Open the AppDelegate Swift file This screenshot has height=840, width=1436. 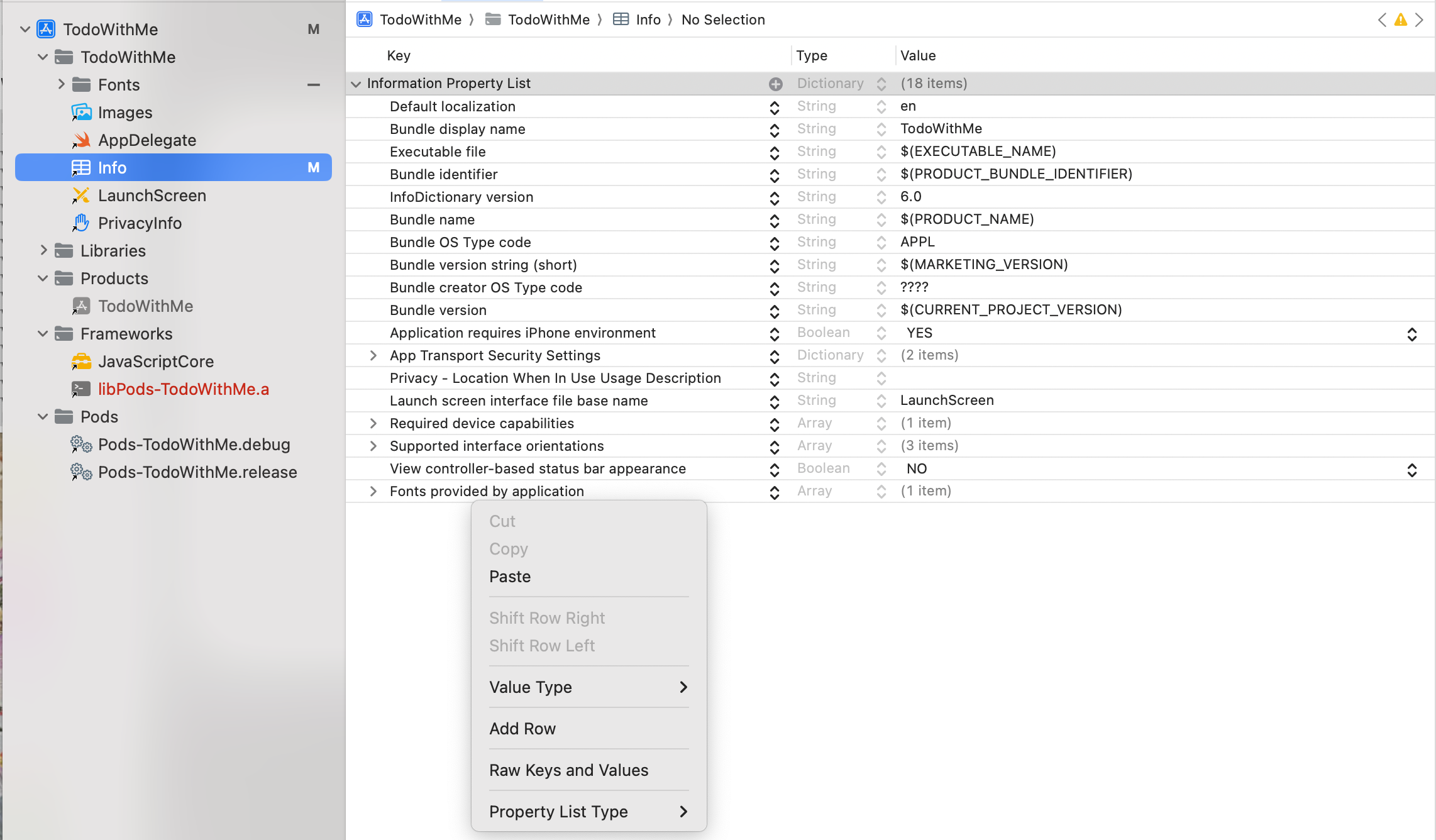tap(146, 140)
